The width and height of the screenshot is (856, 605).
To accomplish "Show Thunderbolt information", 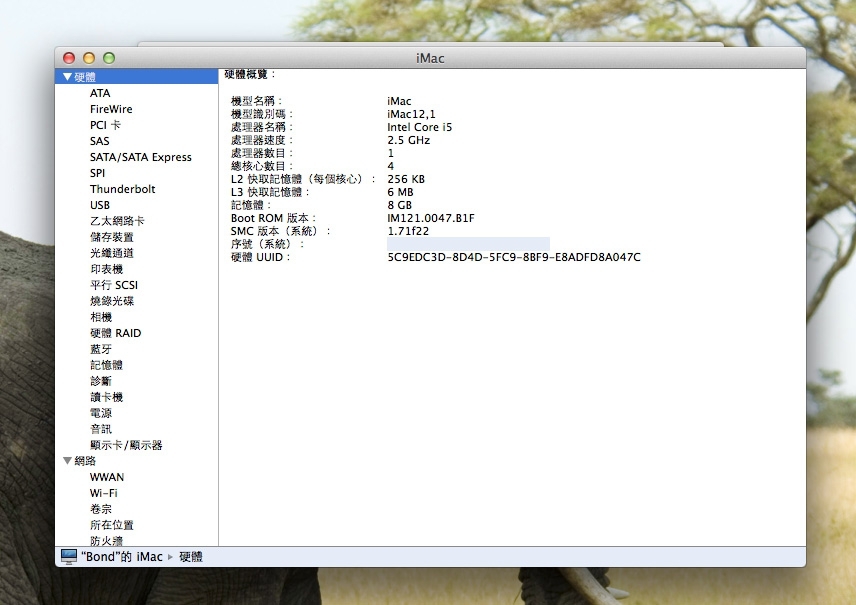I will click(122, 189).
